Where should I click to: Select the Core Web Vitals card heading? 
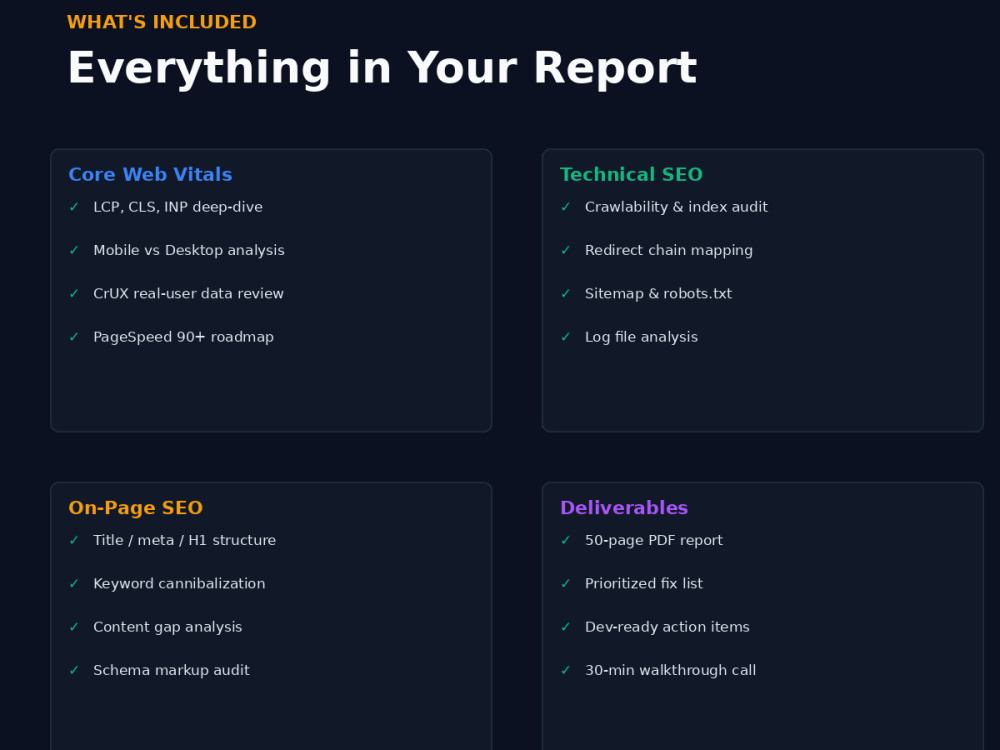(x=151, y=175)
